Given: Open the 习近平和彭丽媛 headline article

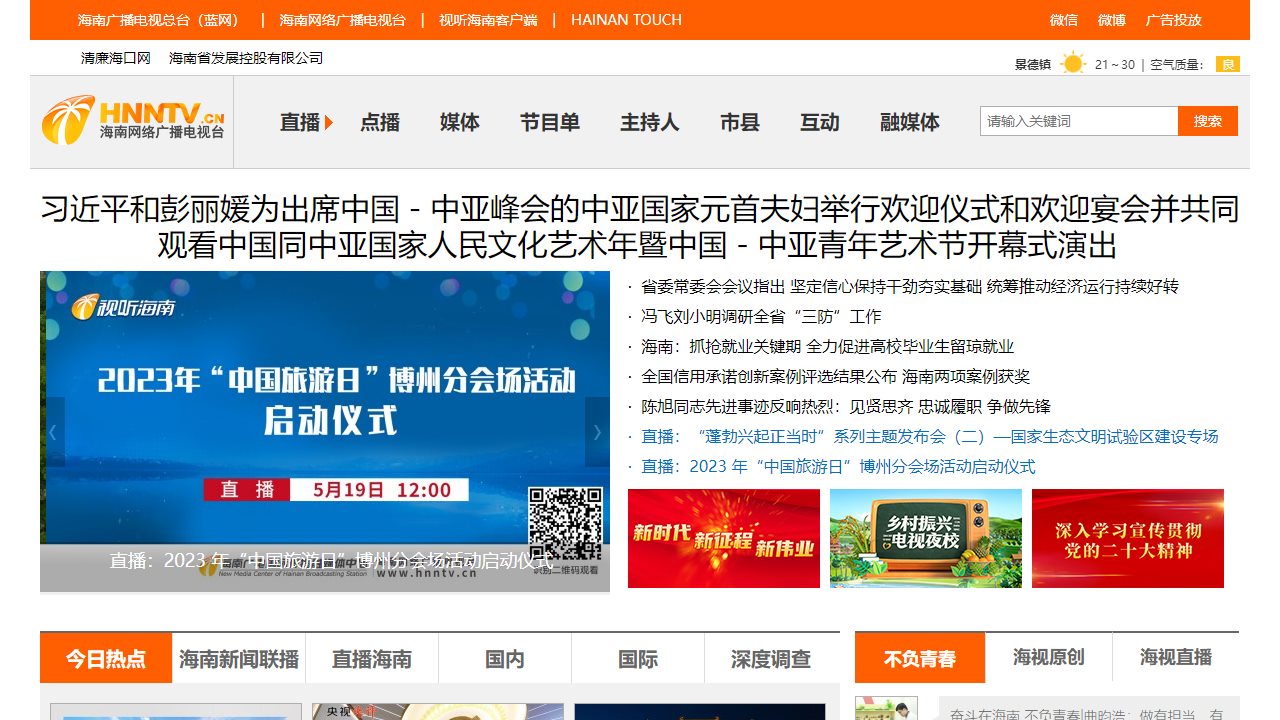Looking at the screenshot, I should tap(640, 227).
